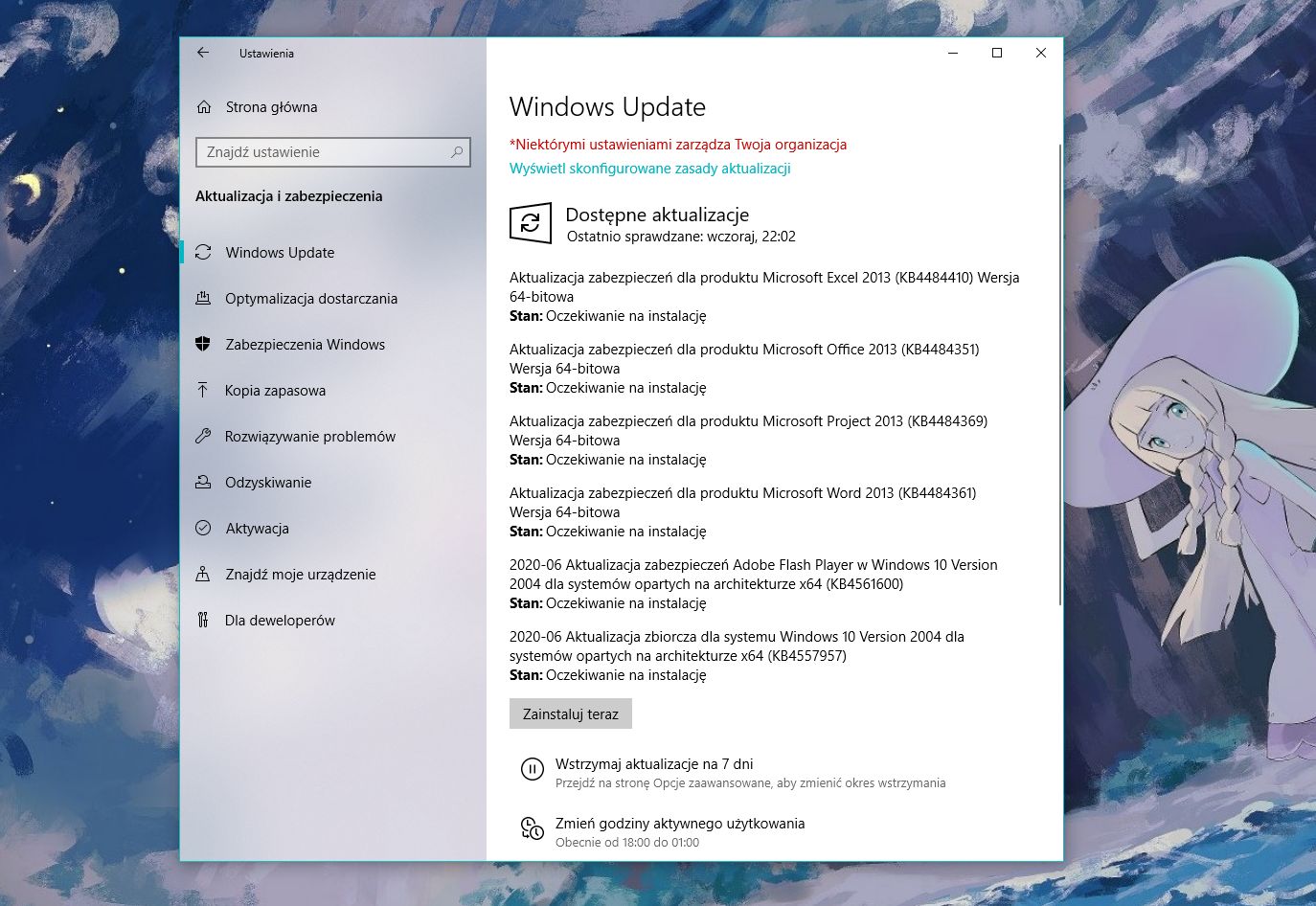
Task: Click Adobe Flash Player KB4561600 update entry
Action: [x=754, y=584]
